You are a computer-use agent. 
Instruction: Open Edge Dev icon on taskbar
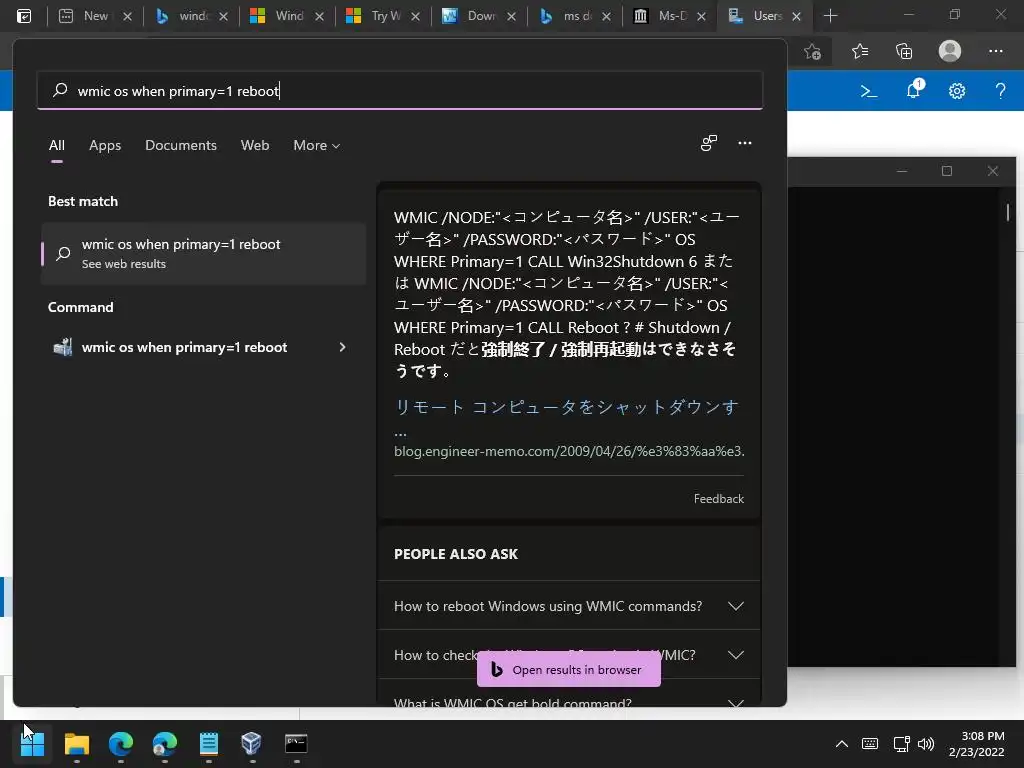point(165,743)
